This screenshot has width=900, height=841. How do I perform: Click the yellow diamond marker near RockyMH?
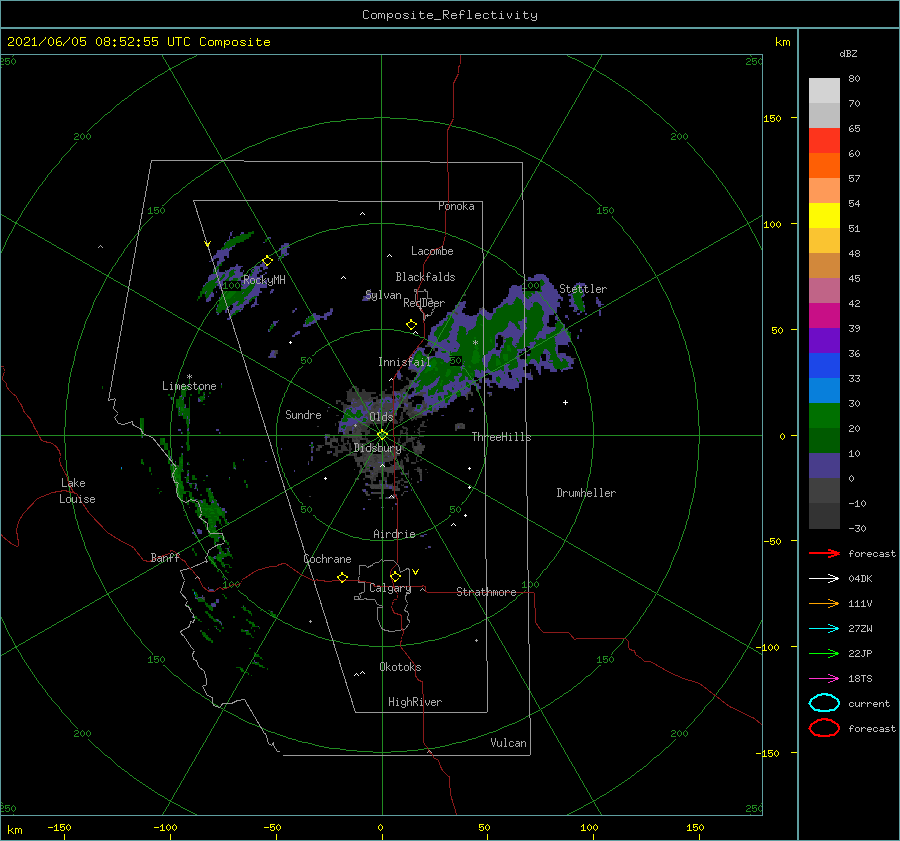click(267, 261)
